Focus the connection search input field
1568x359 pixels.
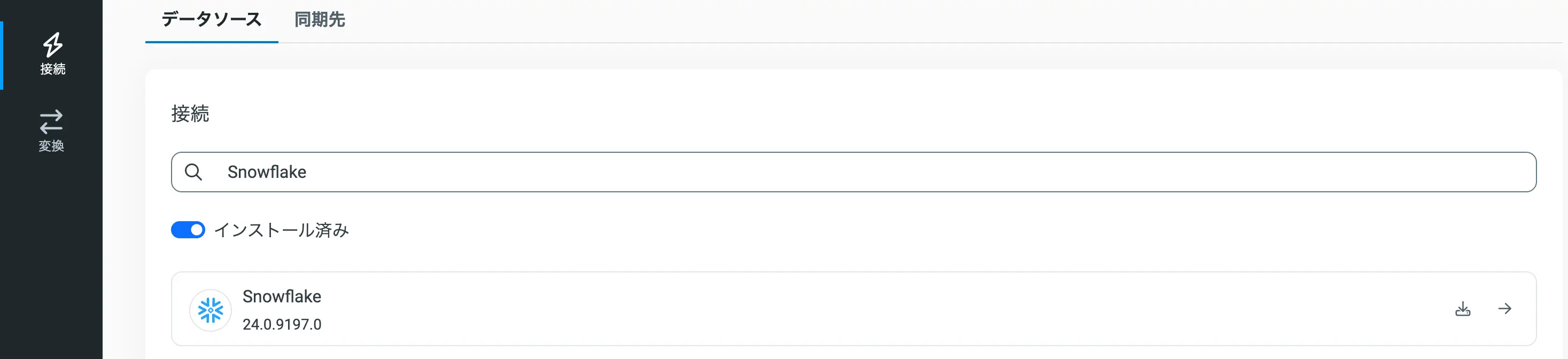852,172
